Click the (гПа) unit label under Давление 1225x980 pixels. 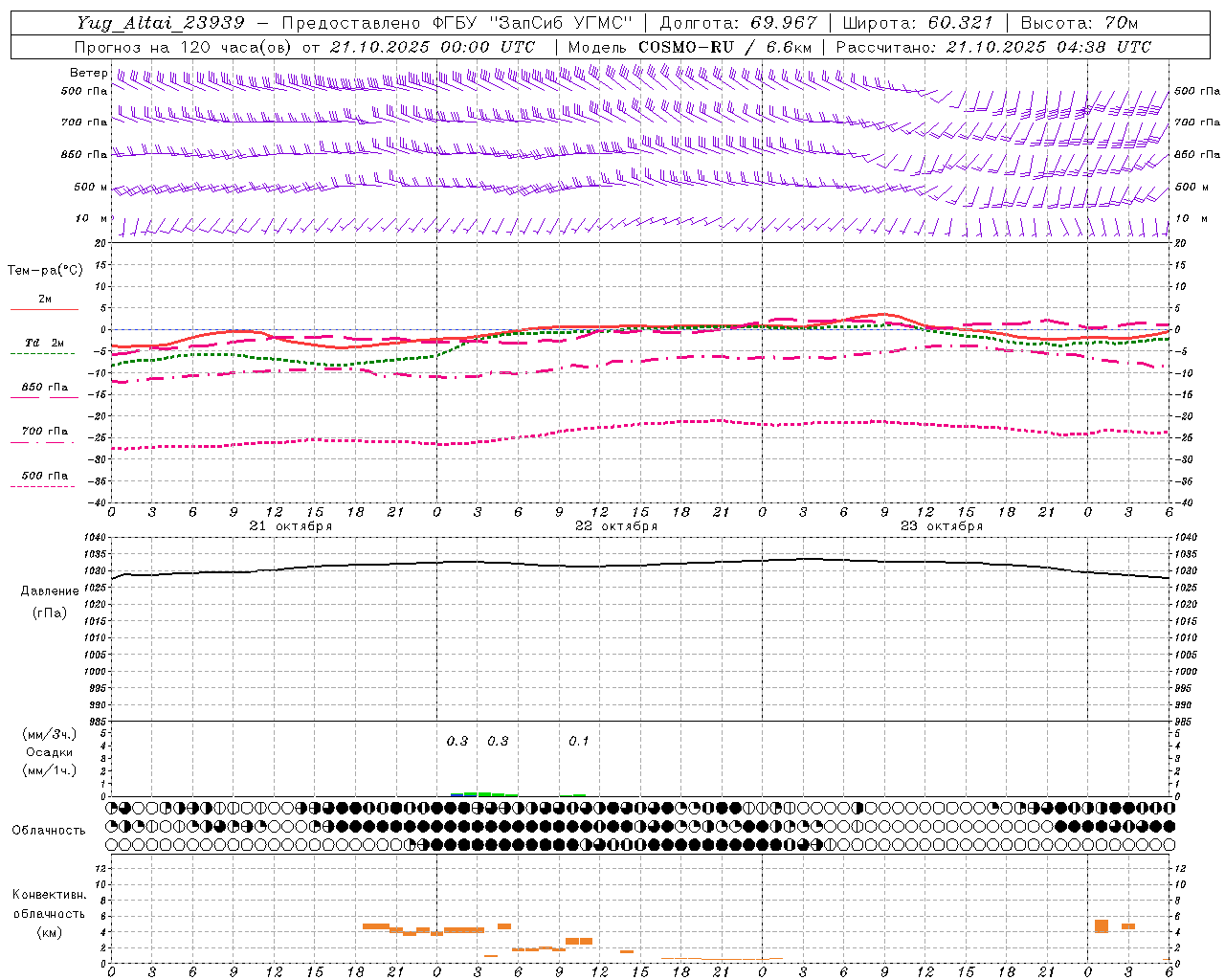click(50, 613)
